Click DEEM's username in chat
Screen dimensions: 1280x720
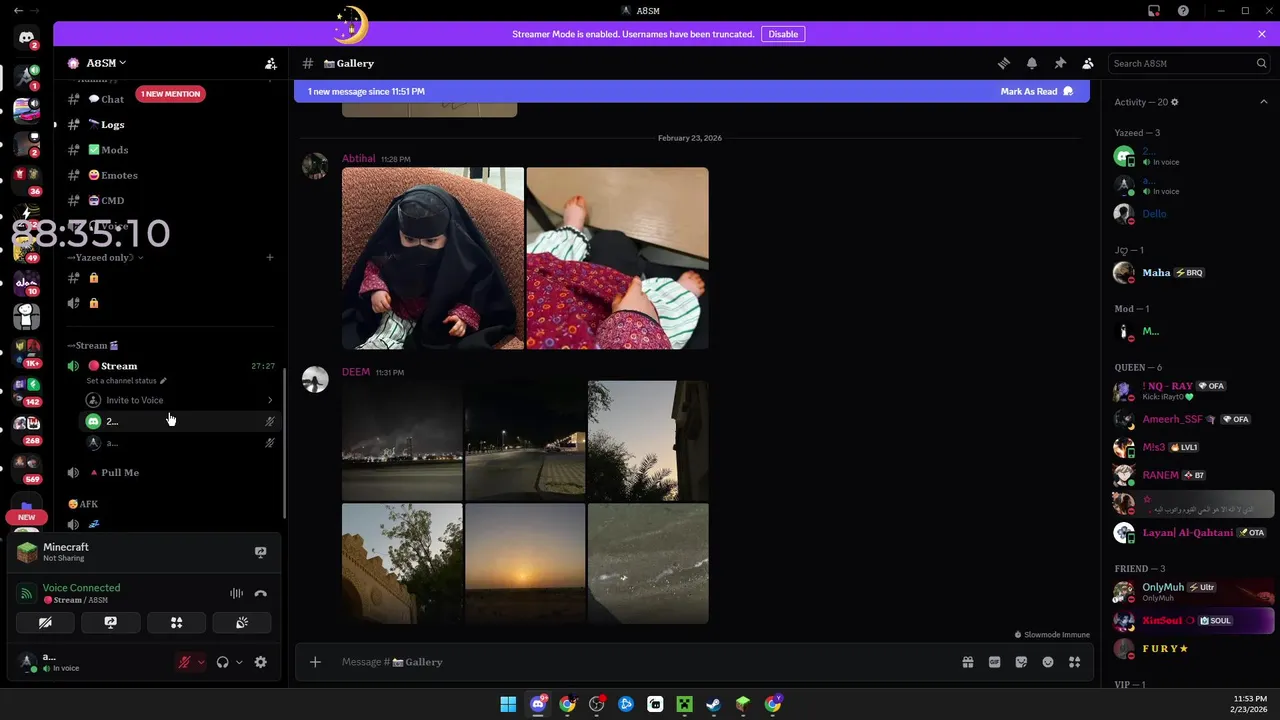pyautogui.click(x=356, y=372)
